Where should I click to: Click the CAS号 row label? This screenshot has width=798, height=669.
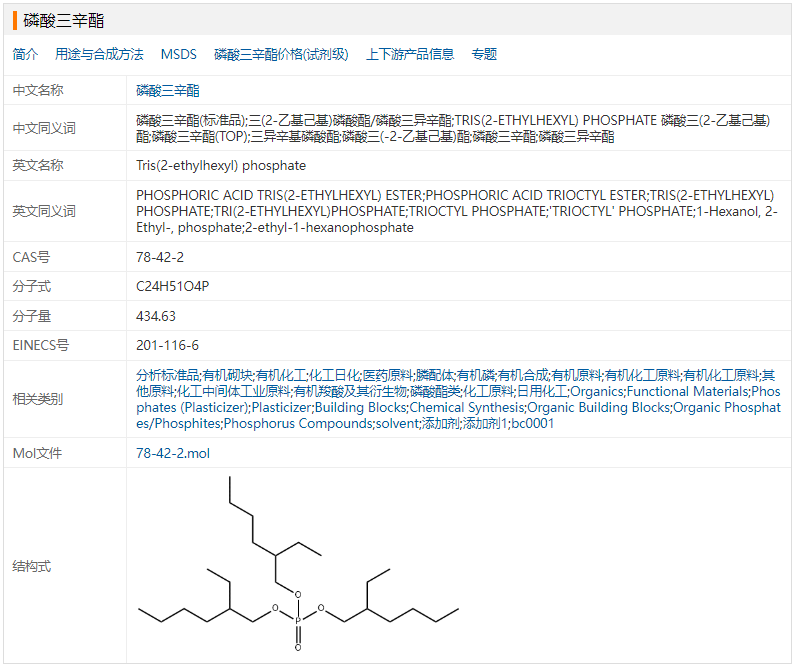click(x=31, y=257)
